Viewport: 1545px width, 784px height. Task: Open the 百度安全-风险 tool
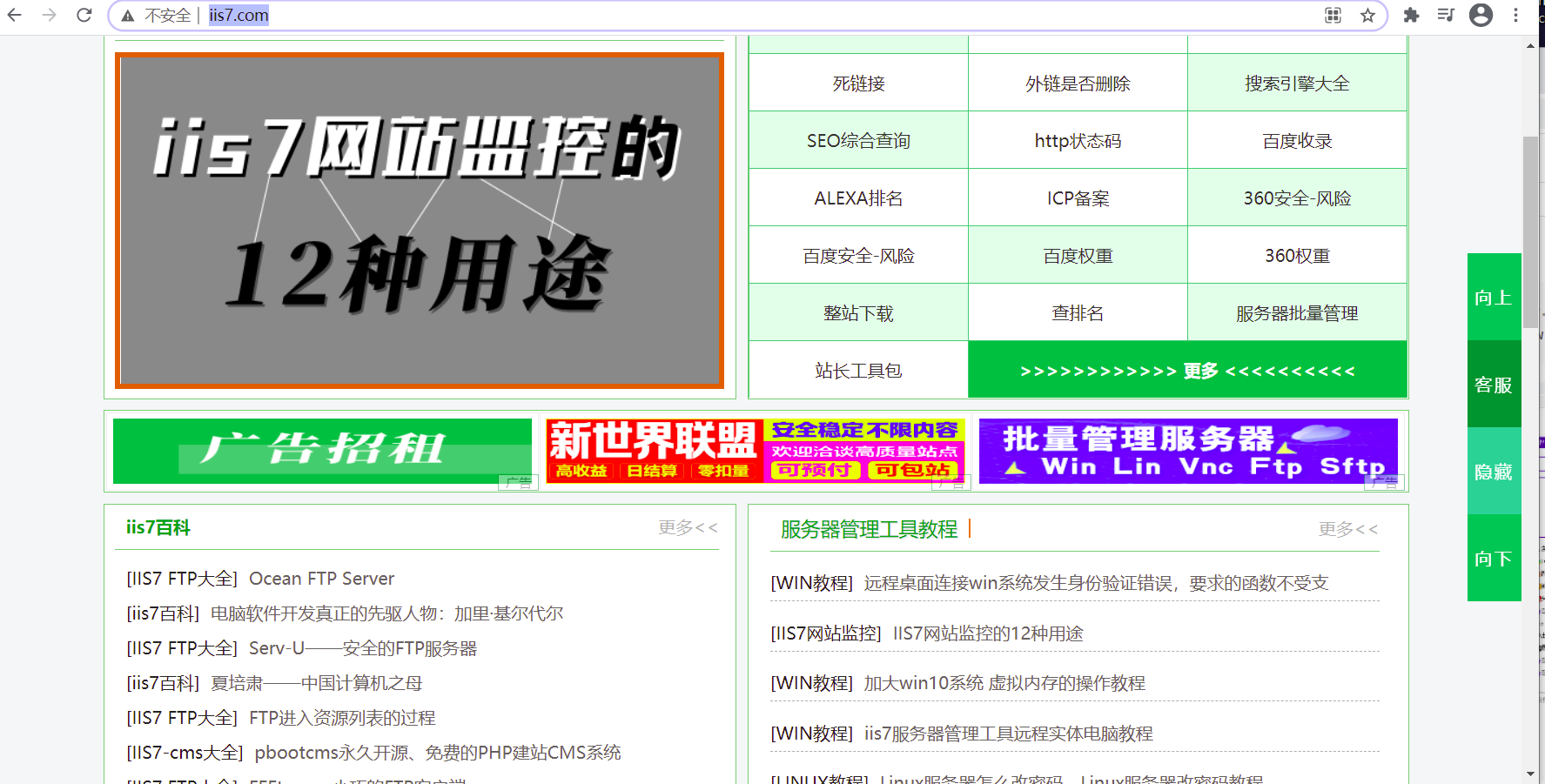(x=858, y=255)
